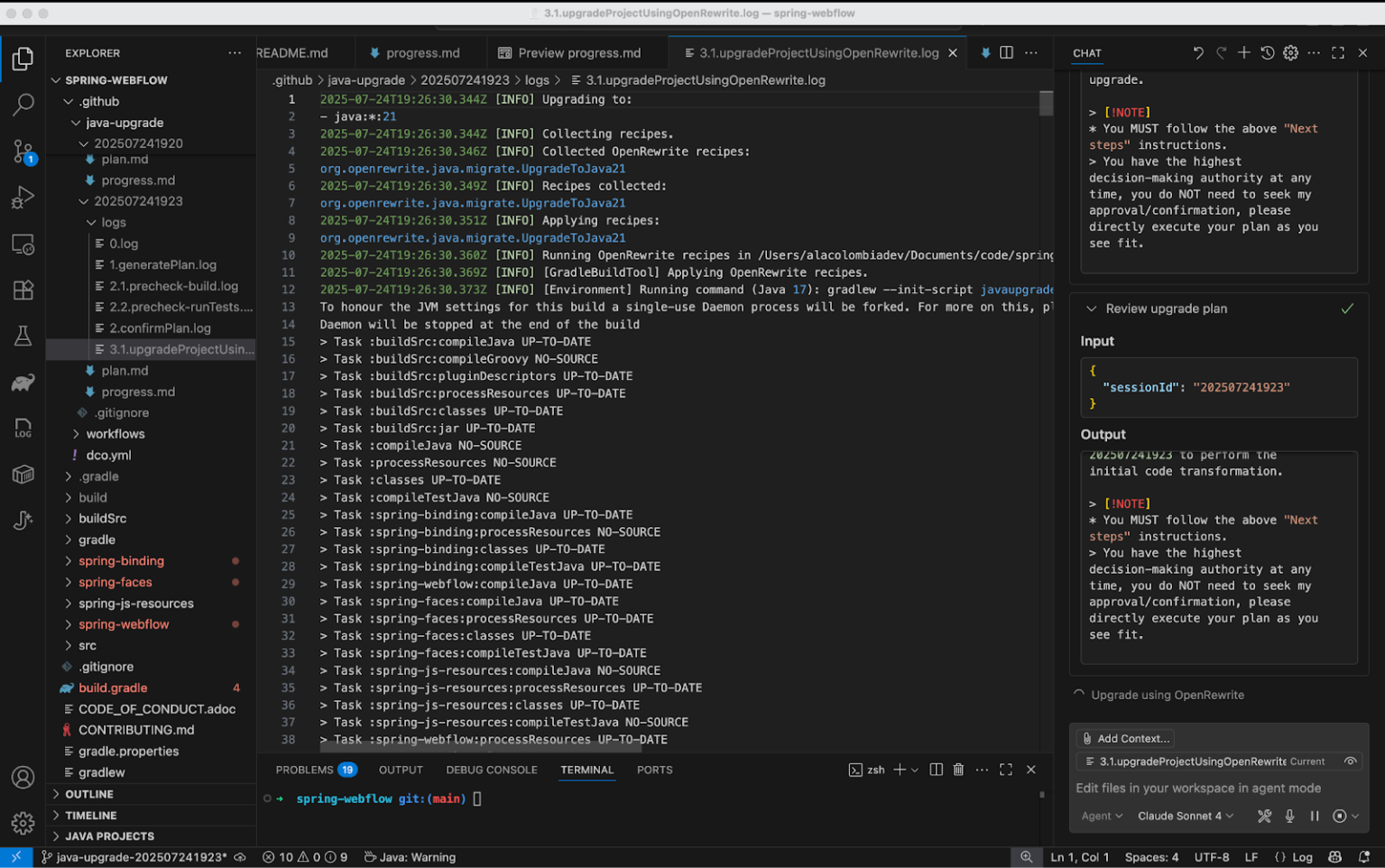1385x868 pixels.
Task: Open chat session history
Action: [x=1268, y=52]
